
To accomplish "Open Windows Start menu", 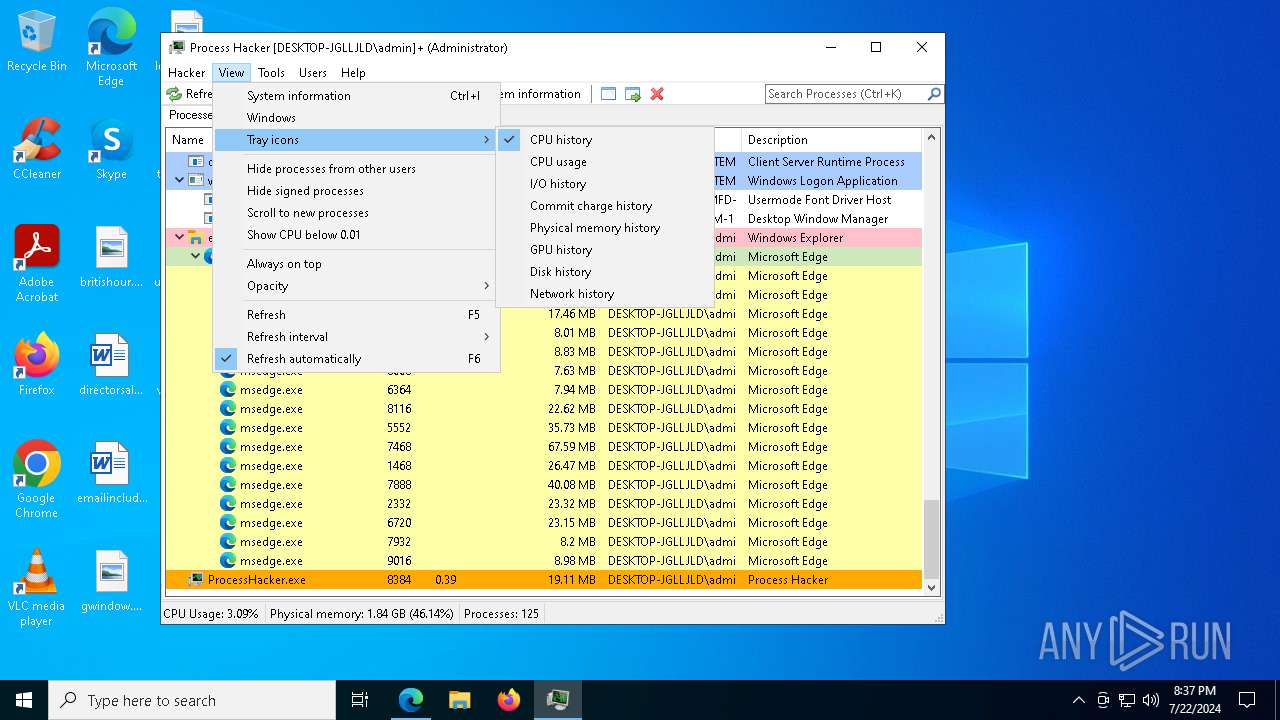I will click(x=24, y=700).
